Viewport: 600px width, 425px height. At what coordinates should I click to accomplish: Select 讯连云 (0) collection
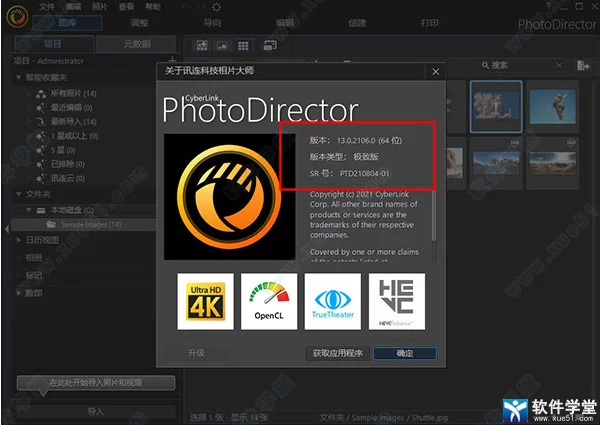pos(68,178)
